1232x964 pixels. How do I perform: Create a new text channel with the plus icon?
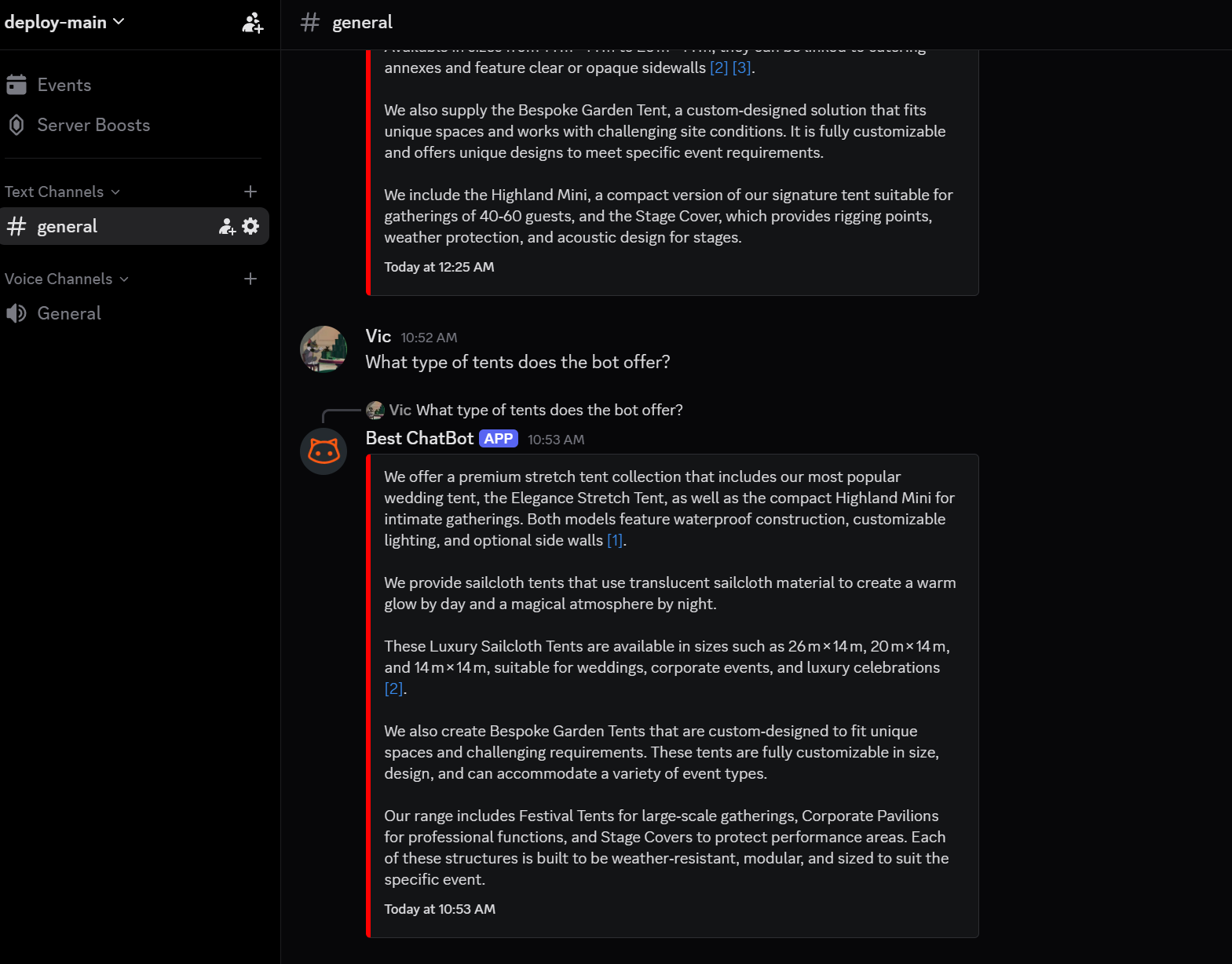point(250,192)
